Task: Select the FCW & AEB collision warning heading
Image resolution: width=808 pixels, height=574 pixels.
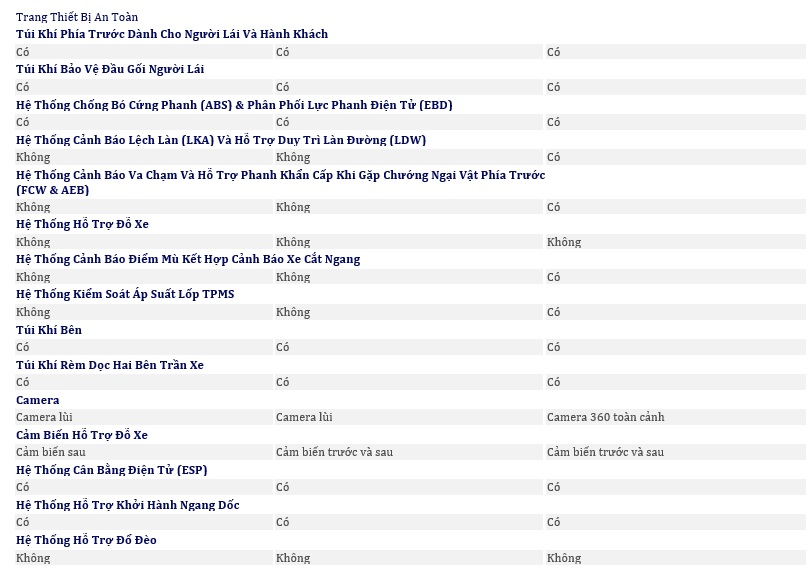Action: click(x=280, y=182)
